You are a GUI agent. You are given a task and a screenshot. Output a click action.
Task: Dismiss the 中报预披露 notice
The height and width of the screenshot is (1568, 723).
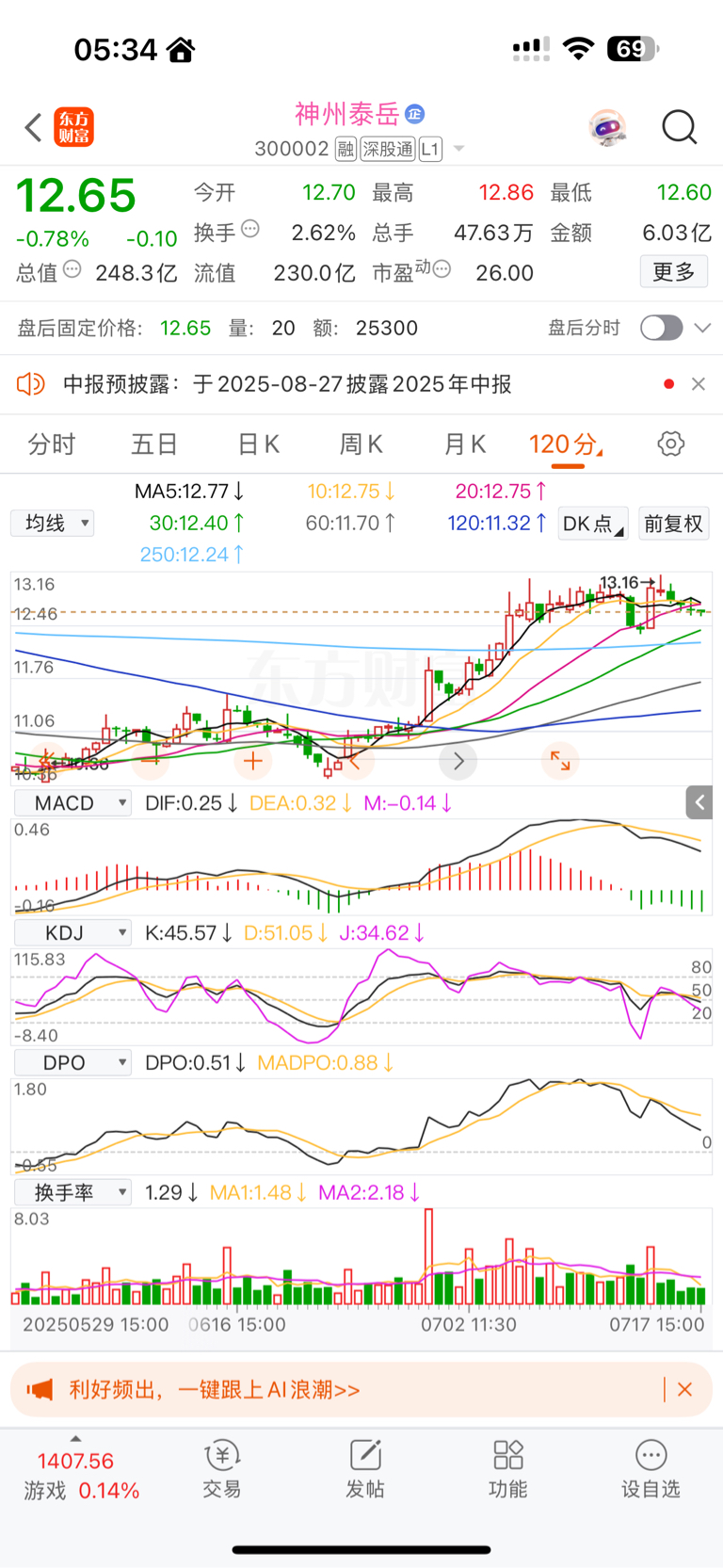699,384
